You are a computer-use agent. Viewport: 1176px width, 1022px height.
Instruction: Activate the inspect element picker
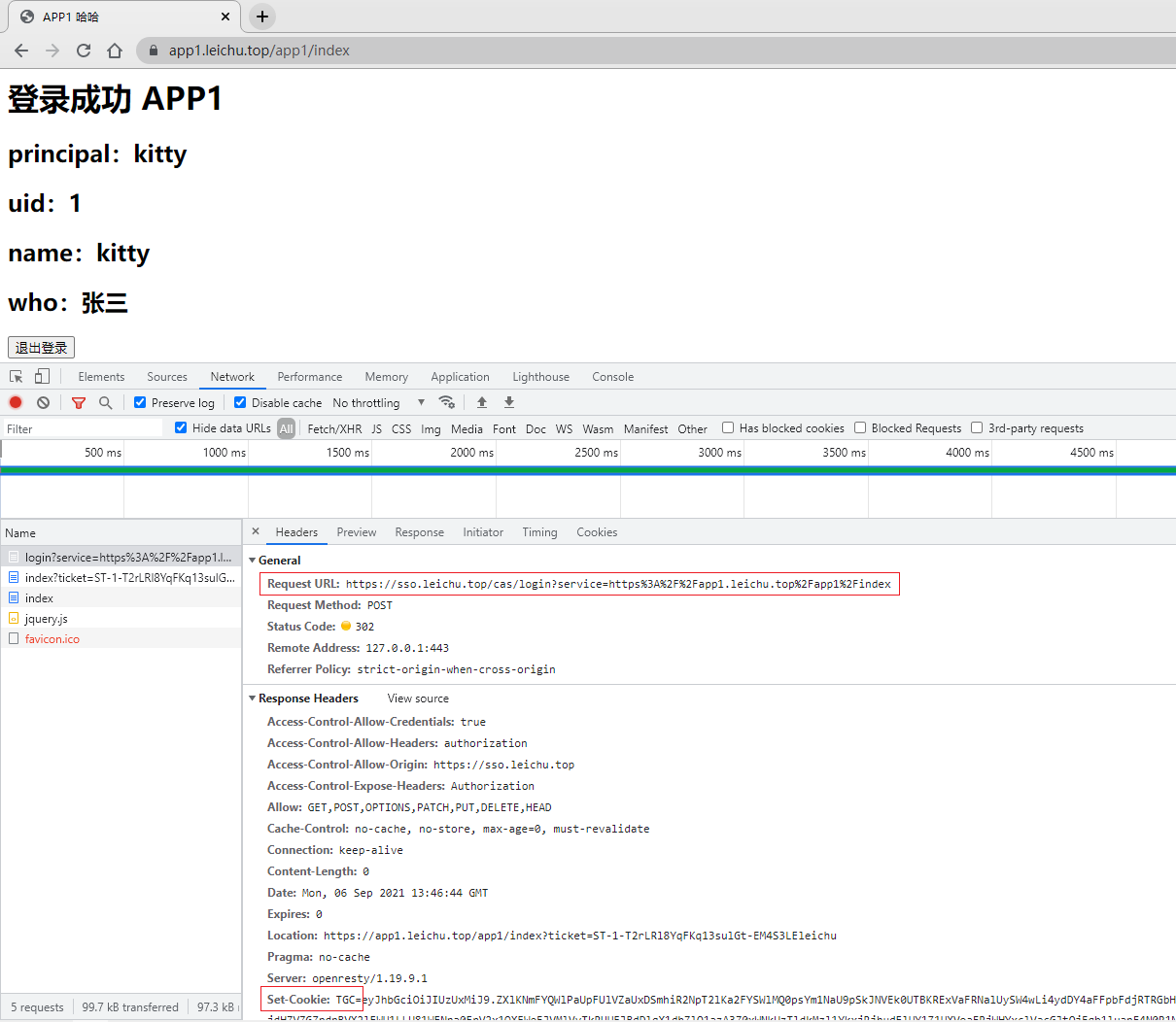(17, 377)
